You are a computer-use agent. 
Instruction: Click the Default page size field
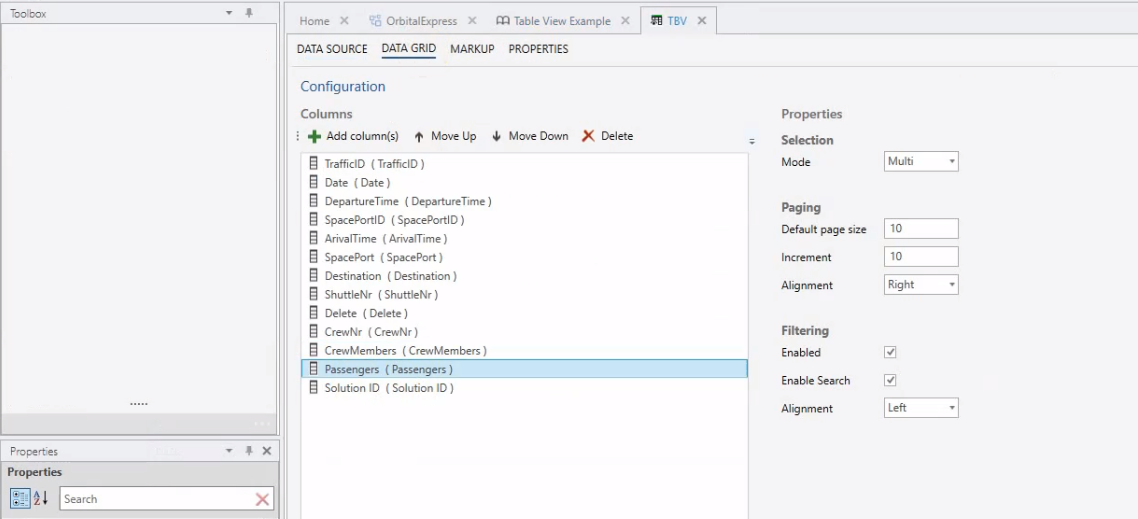point(921,229)
